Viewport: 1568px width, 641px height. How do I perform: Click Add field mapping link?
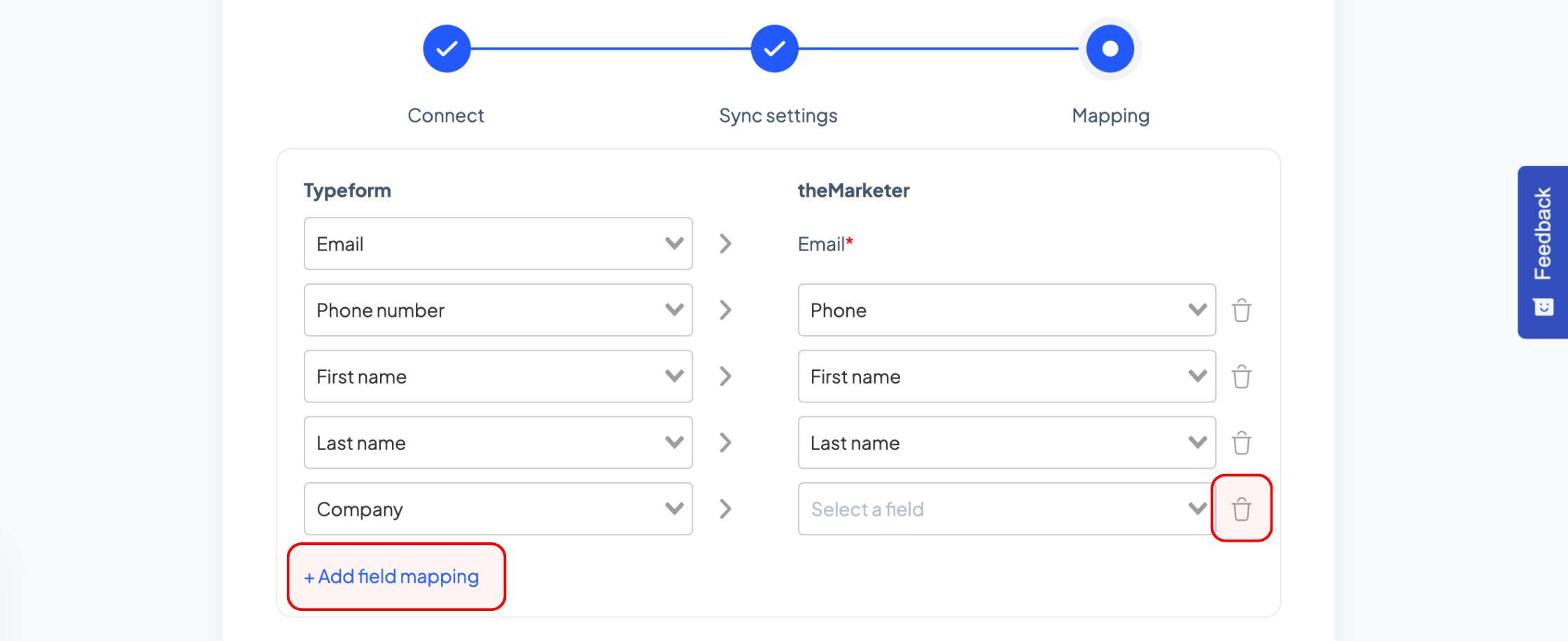(392, 577)
